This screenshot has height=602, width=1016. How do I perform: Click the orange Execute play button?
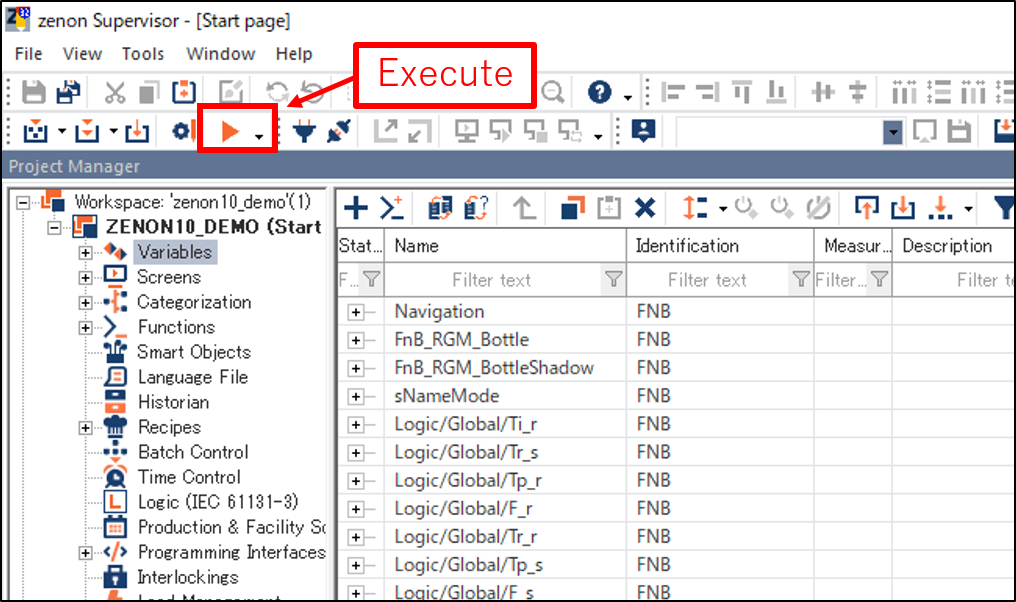click(229, 131)
